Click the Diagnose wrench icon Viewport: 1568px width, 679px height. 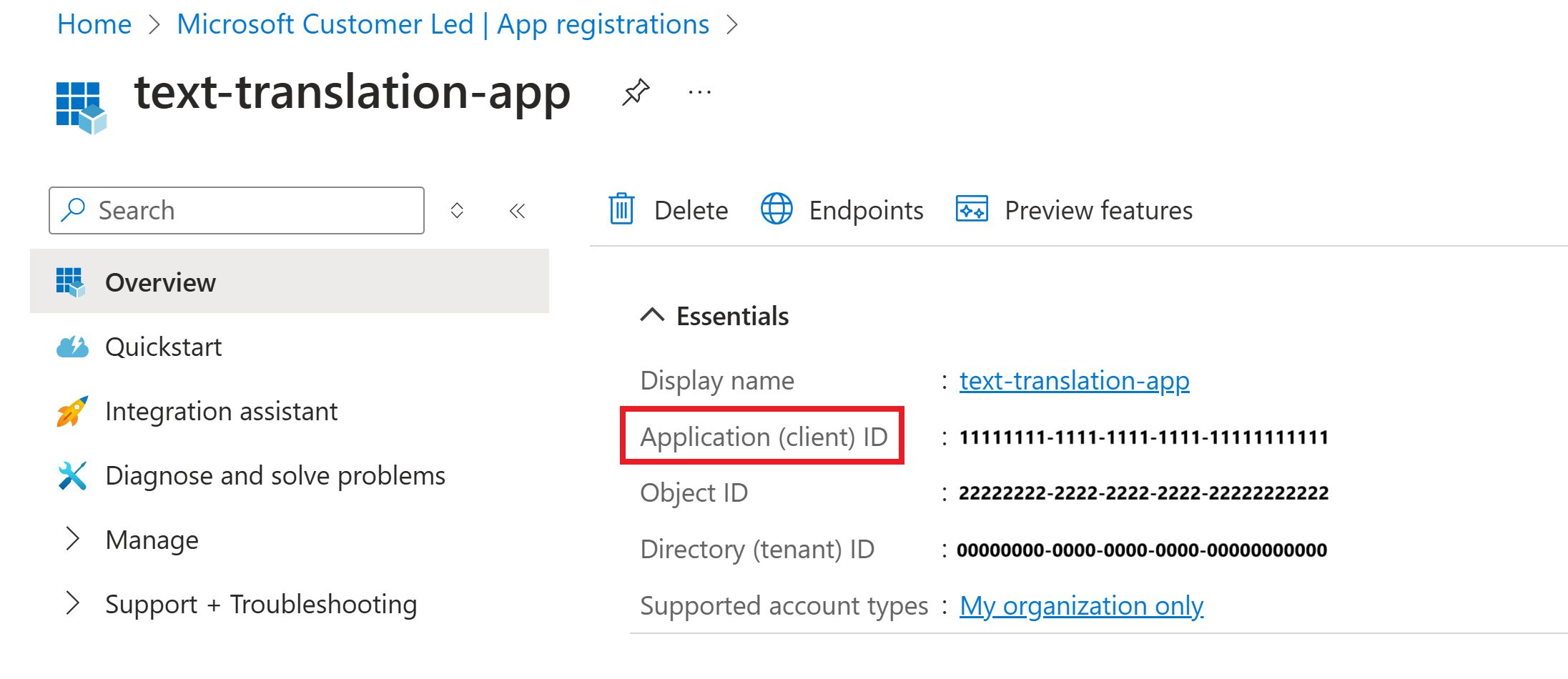pyautogui.click(x=72, y=475)
